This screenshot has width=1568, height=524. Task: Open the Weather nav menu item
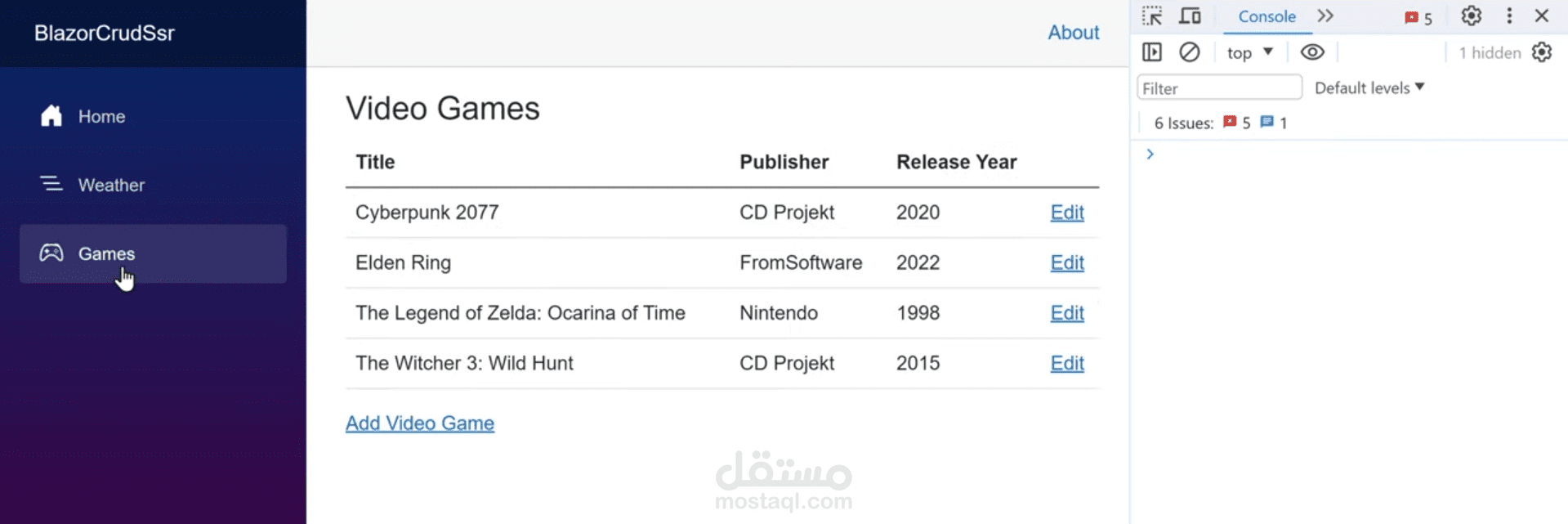point(111,185)
